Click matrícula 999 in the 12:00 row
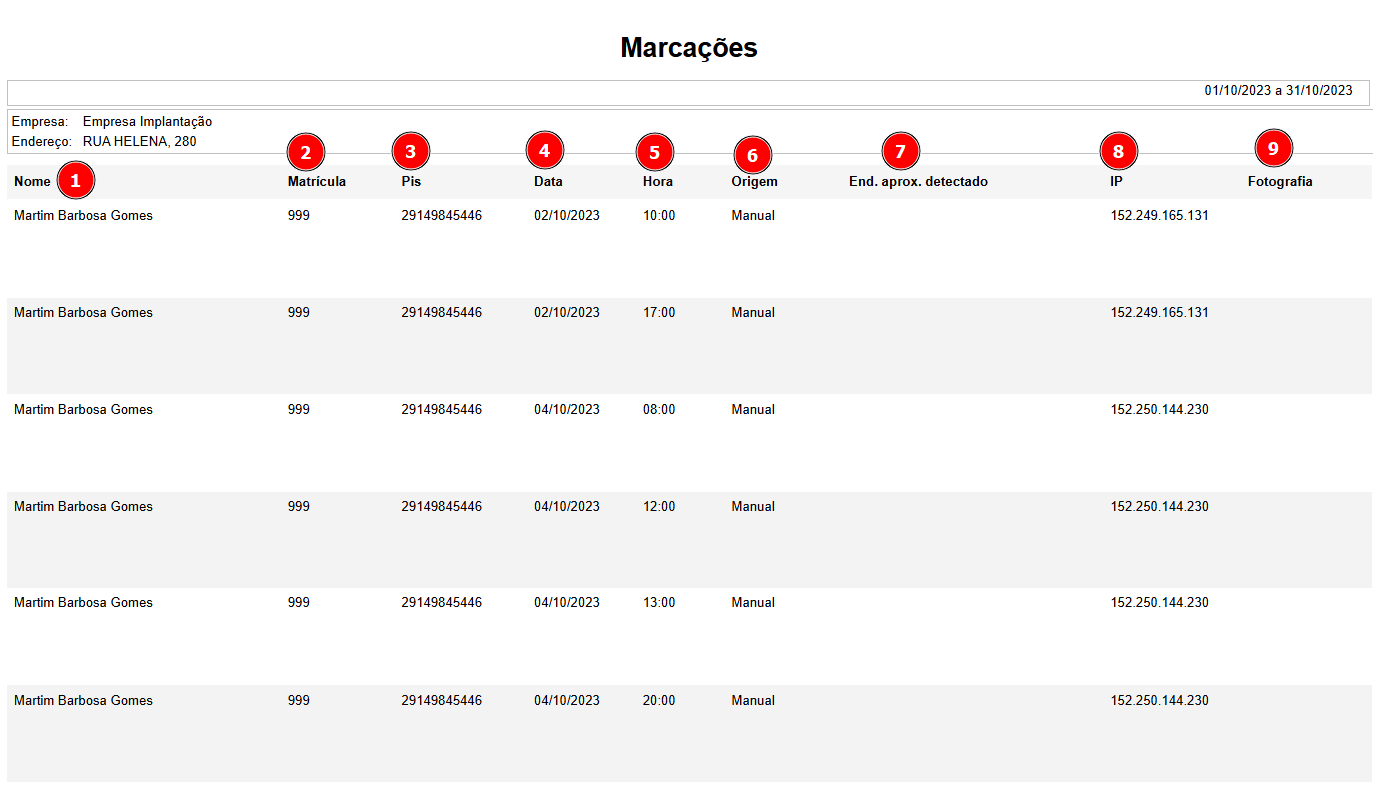 click(x=299, y=507)
